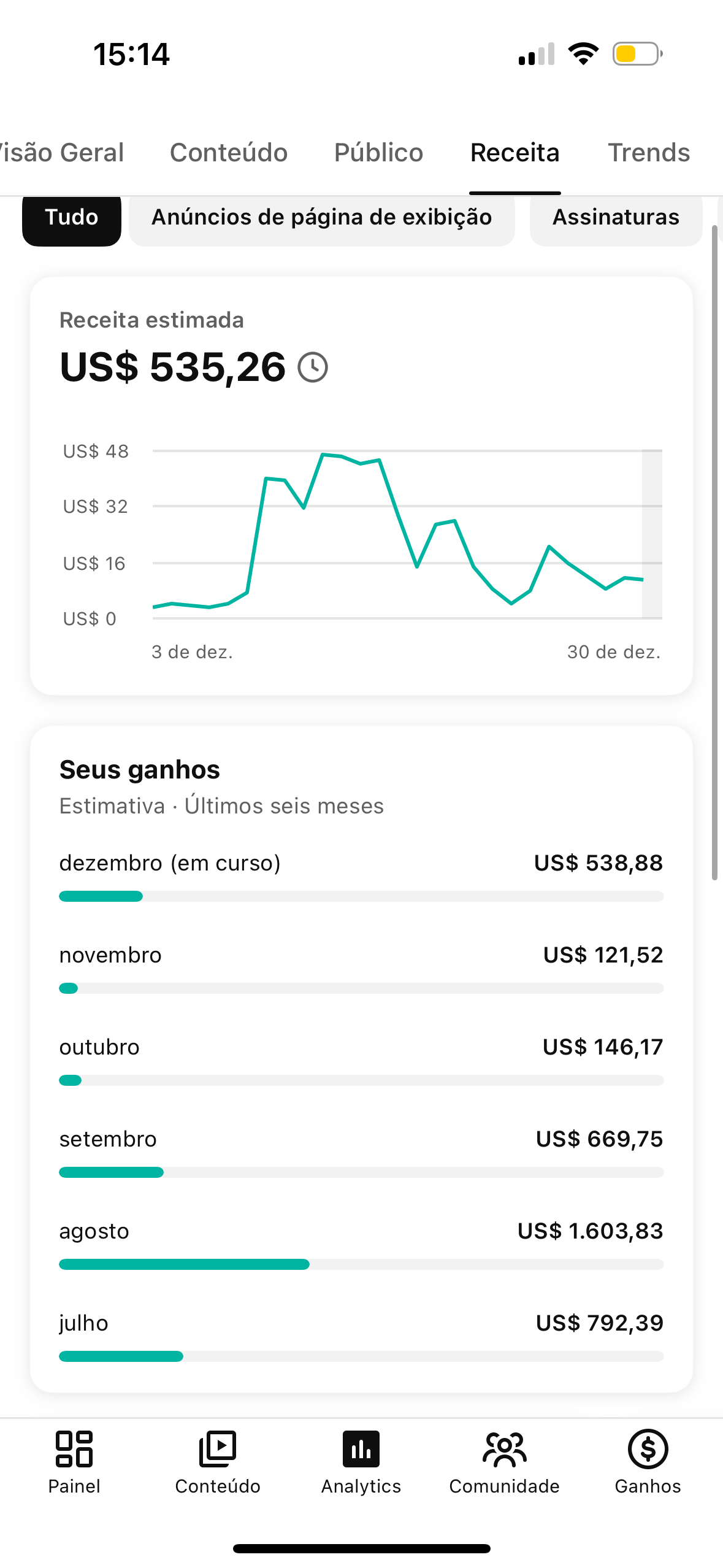Go to the Visão Geral tab

[61, 153]
